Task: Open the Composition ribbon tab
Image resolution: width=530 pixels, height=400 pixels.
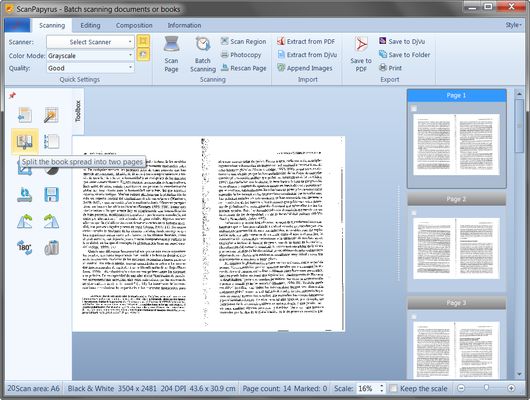Action: click(x=134, y=25)
